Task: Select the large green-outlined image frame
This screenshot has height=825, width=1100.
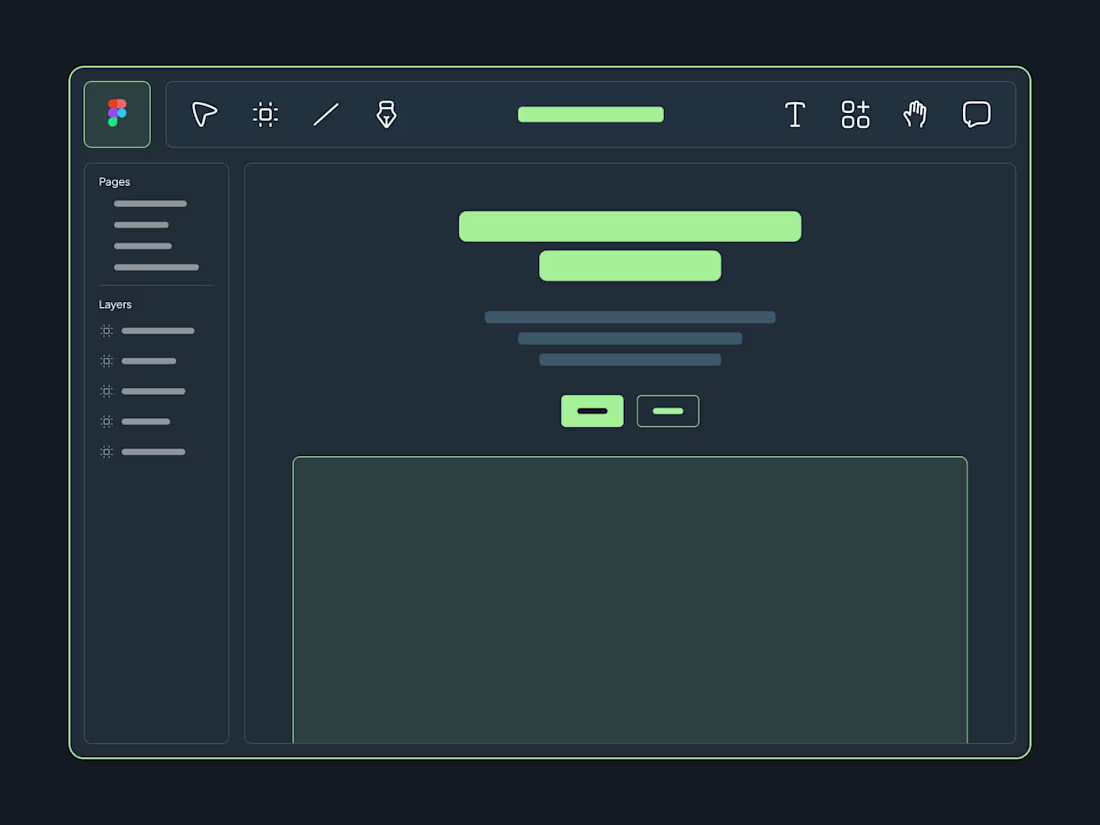Action: click(x=630, y=600)
